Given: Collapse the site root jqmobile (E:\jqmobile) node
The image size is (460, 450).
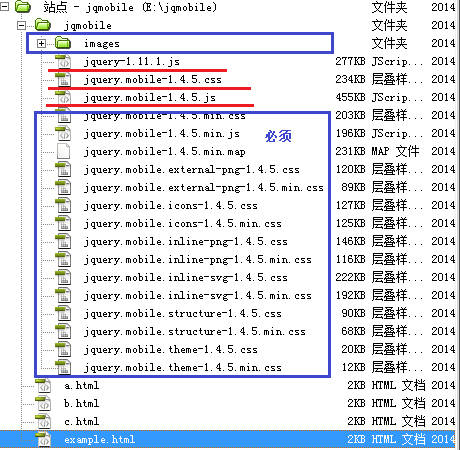Looking at the screenshot, I should tap(4, 7).
